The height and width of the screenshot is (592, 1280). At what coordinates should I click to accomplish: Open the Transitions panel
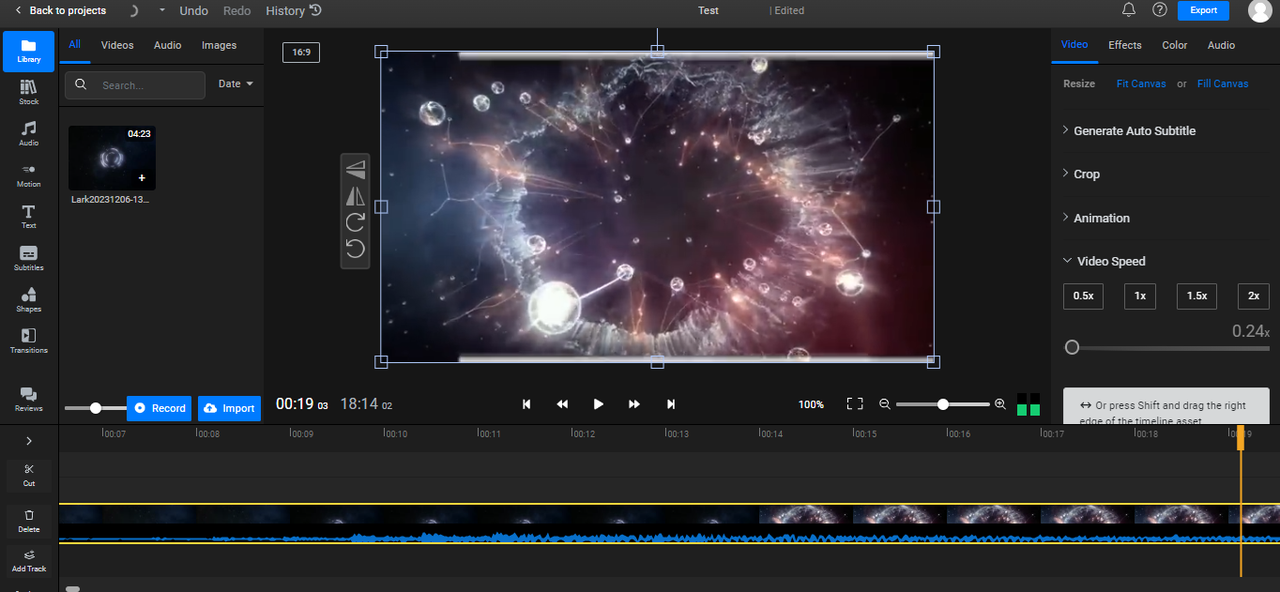29,340
